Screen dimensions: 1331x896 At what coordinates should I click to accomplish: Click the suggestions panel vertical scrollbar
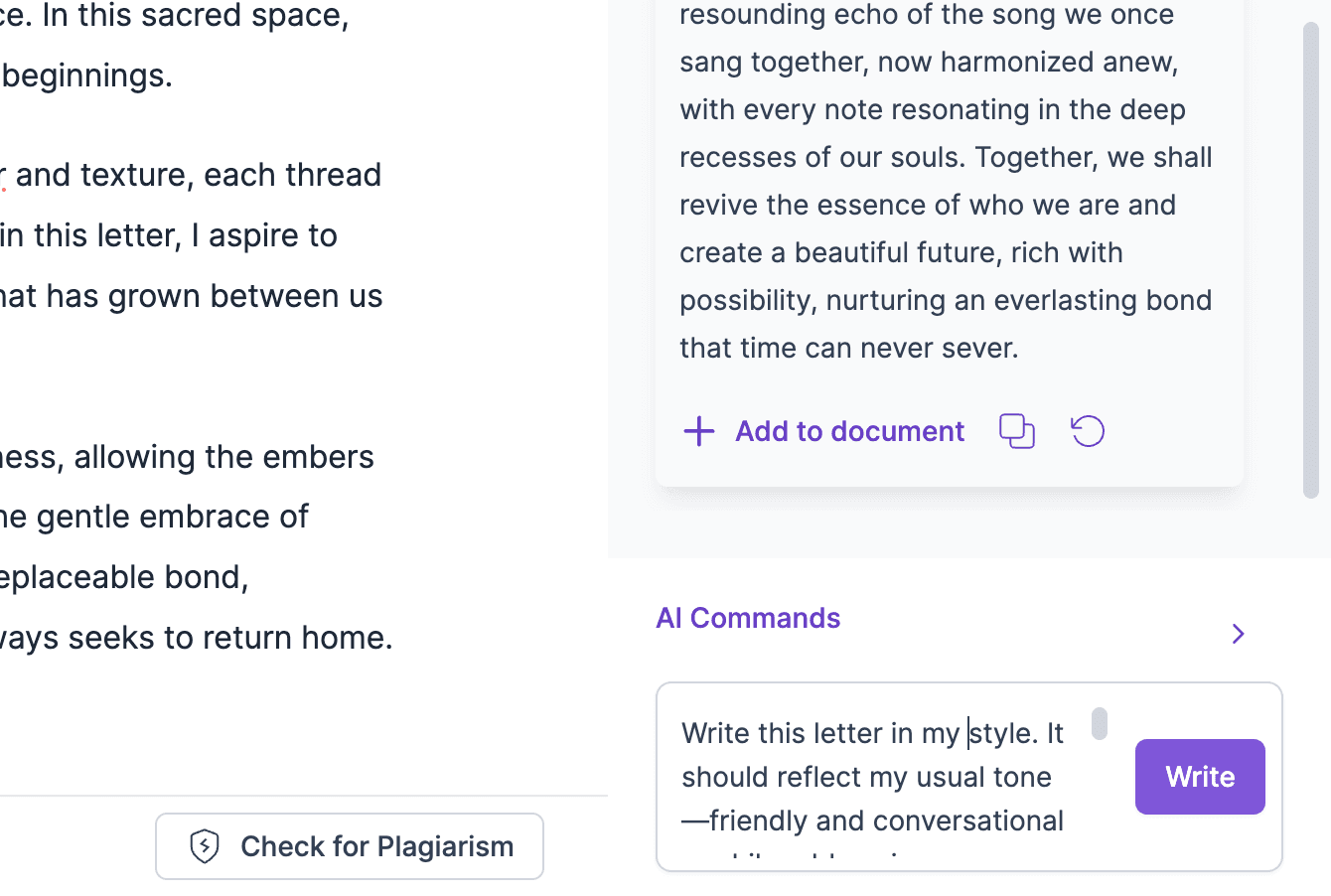coord(1311,258)
